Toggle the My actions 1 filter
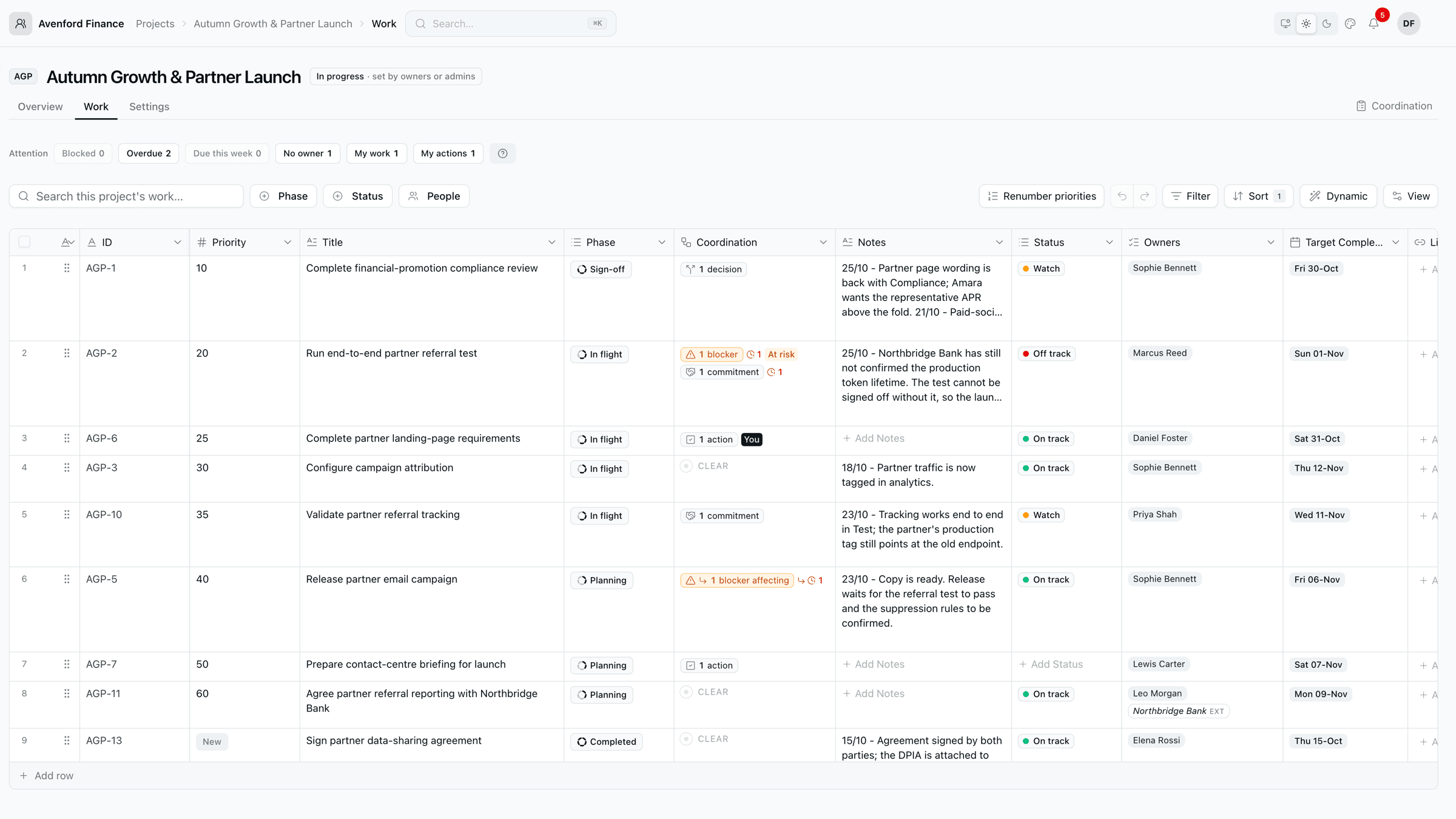1456x819 pixels. pyautogui.click(x=448, y=153)
